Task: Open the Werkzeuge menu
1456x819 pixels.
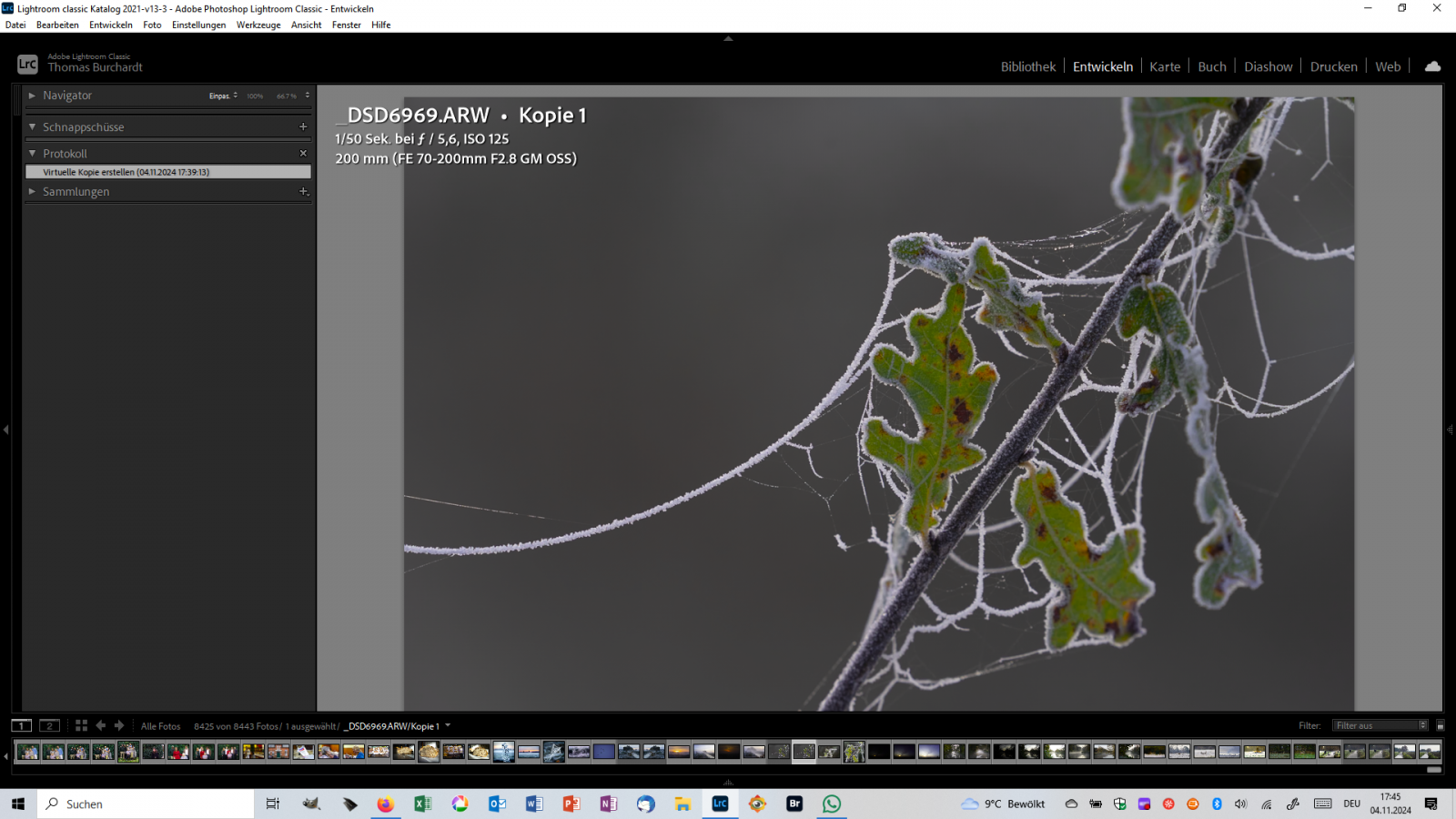Action: 258,25
